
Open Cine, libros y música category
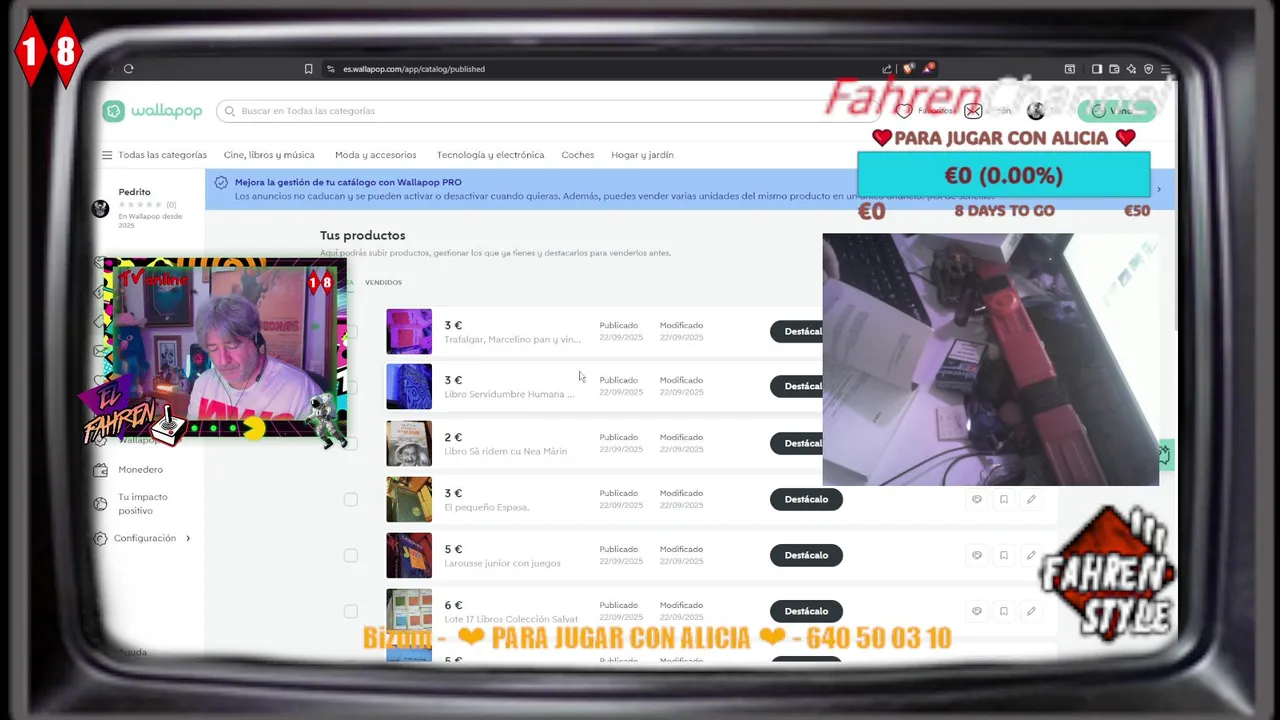[x=269, y=155]
